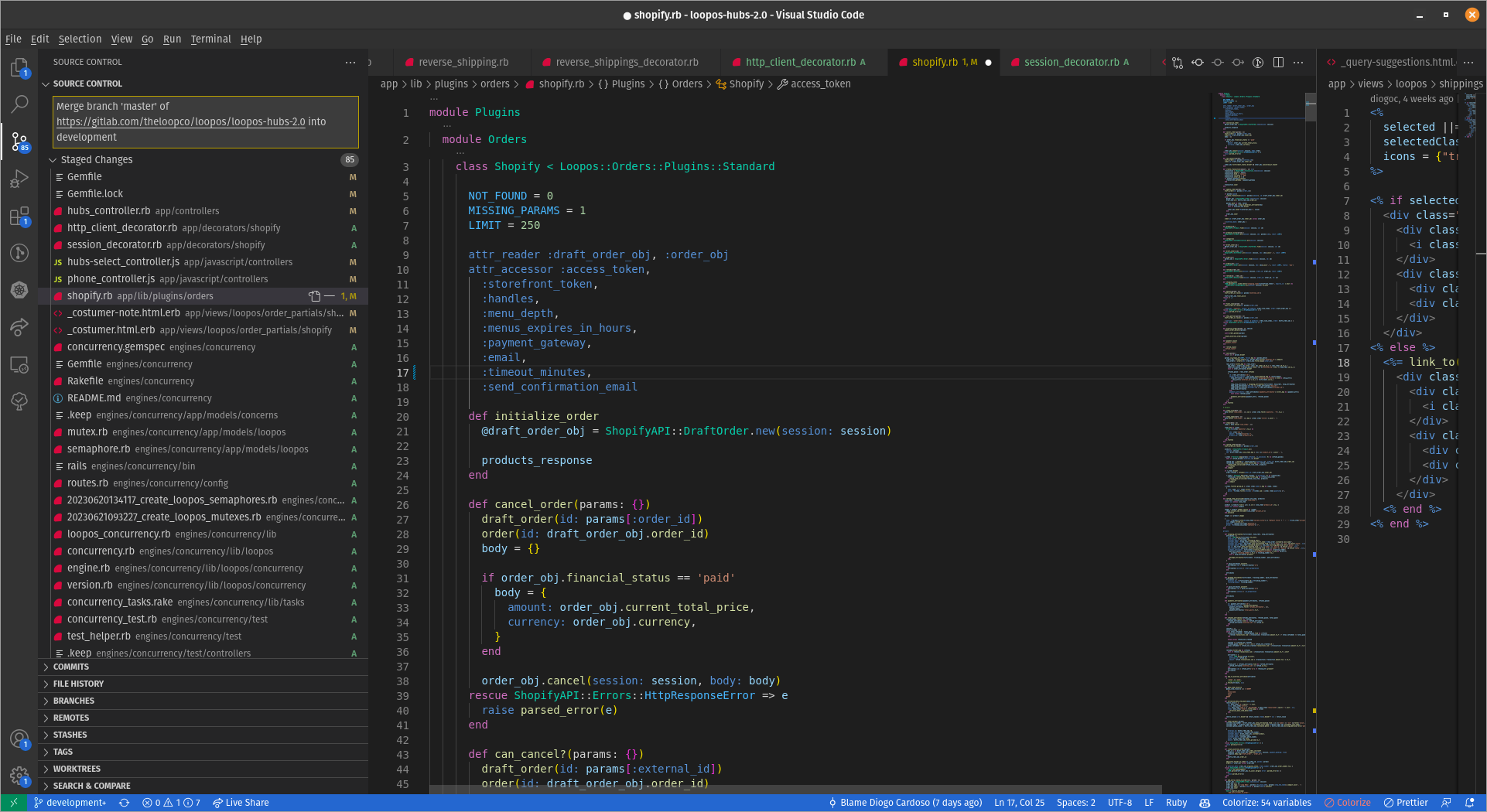Open the Selection menu
1487x812 pixels.
[80, 39]
